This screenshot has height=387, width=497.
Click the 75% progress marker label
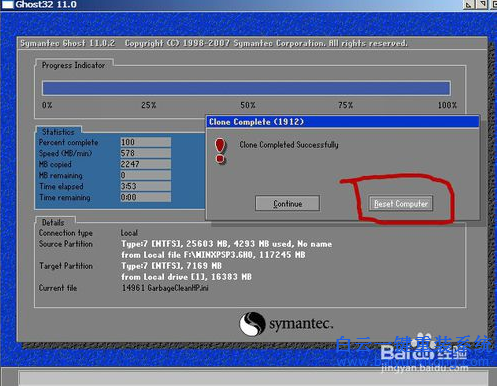tap(345, 105)
